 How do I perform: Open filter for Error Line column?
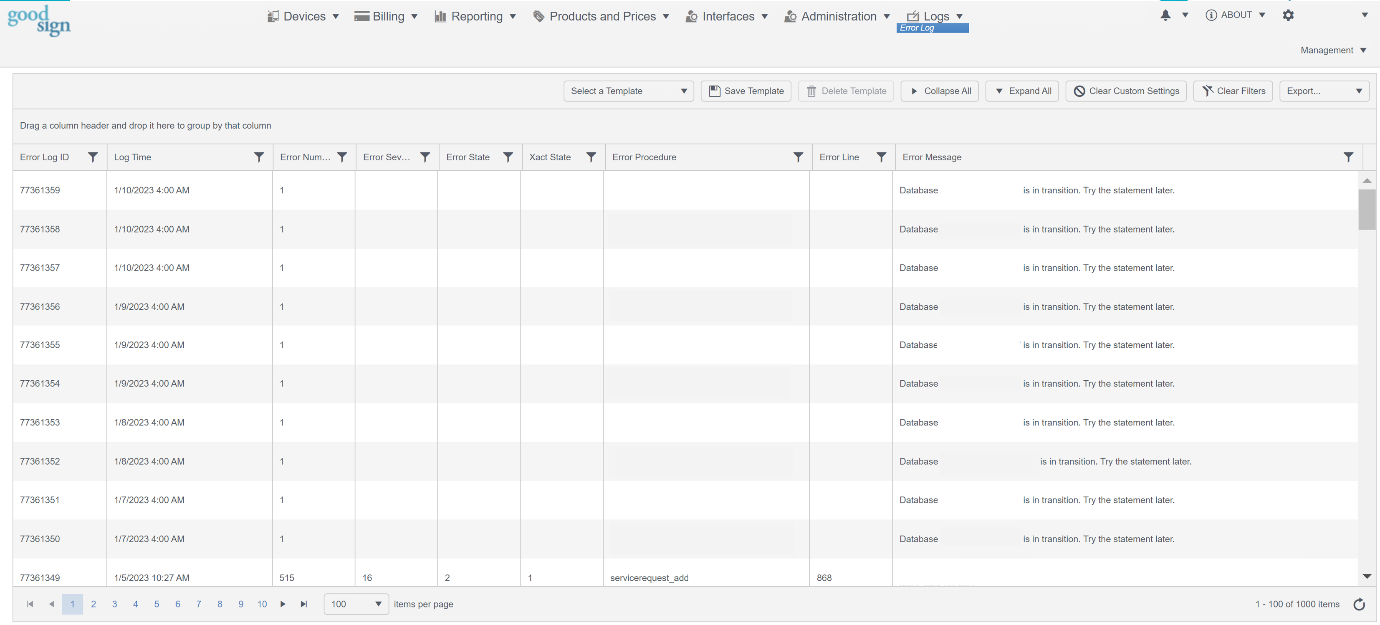tap(881, 157)
